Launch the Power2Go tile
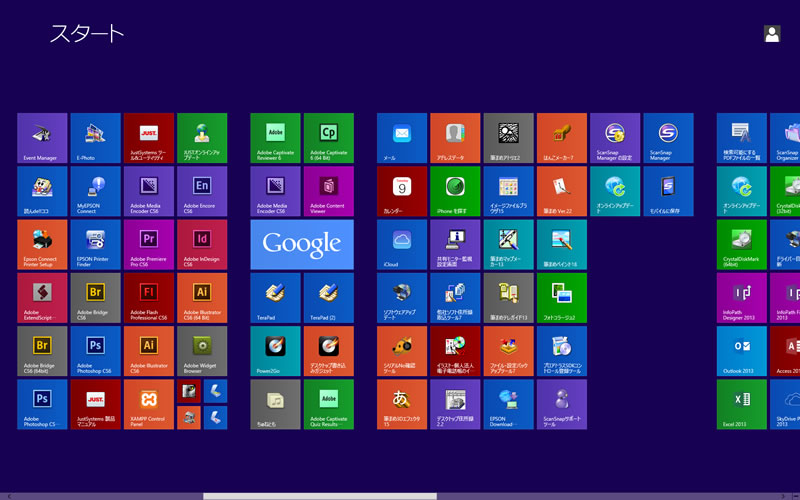This screenshot has width=800, height=500. (276, 352)
